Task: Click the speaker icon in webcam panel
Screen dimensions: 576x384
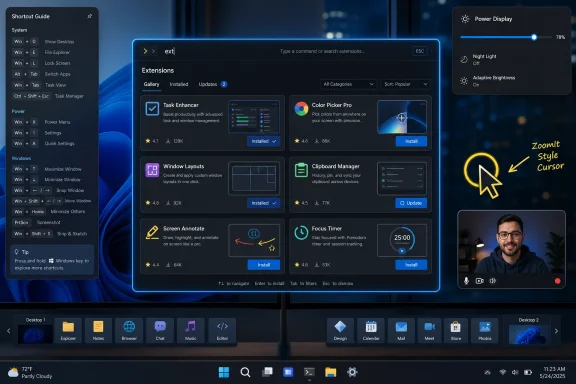Action: (x=493, y=281)
